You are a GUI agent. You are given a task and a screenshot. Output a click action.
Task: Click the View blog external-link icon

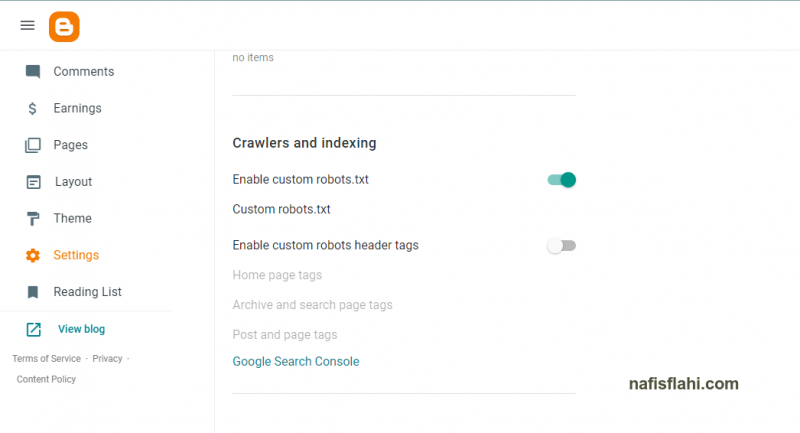pos(33,329)
